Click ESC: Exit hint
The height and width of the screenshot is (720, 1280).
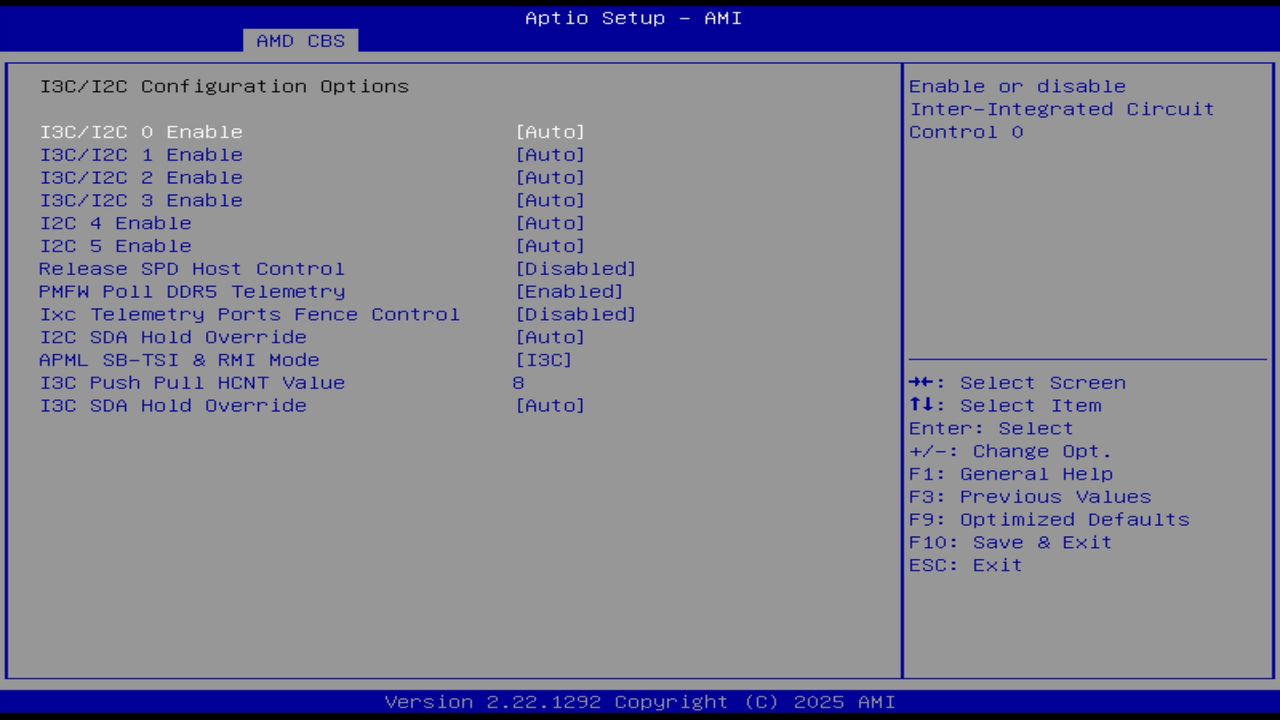(966, 565)
